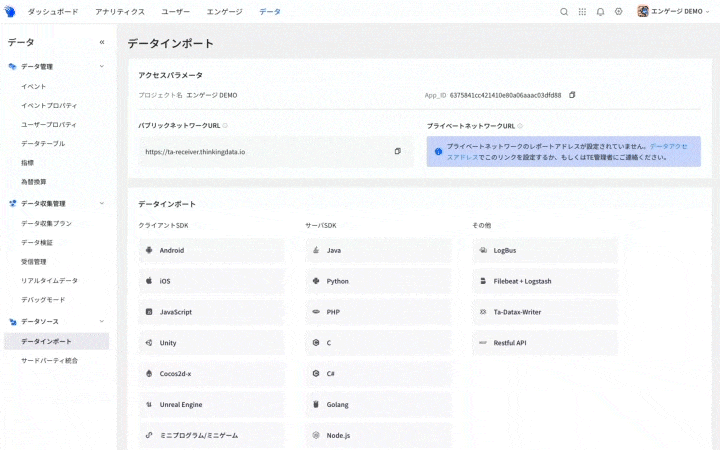This screenshot has width=720, height=450.
Task: Show help for パブリックネットワークURL
Action: click(225, 125)
